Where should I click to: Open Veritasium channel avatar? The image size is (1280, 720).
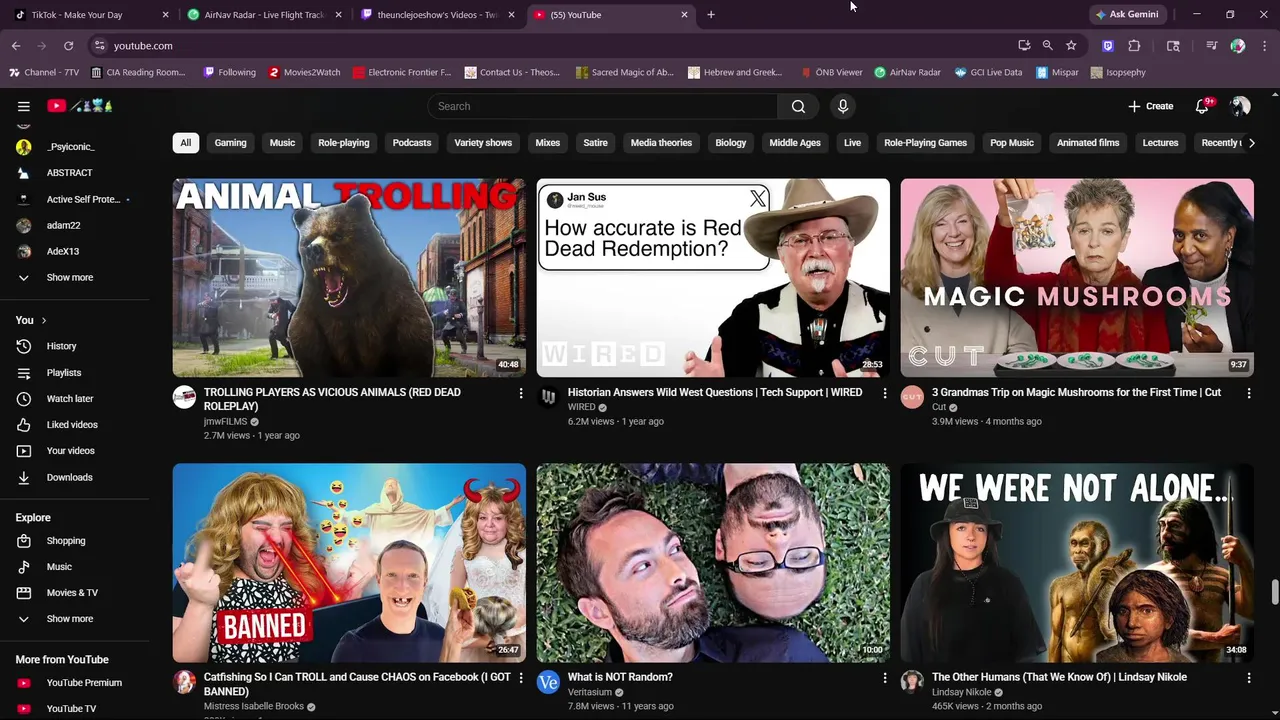(x=548, y=682)
